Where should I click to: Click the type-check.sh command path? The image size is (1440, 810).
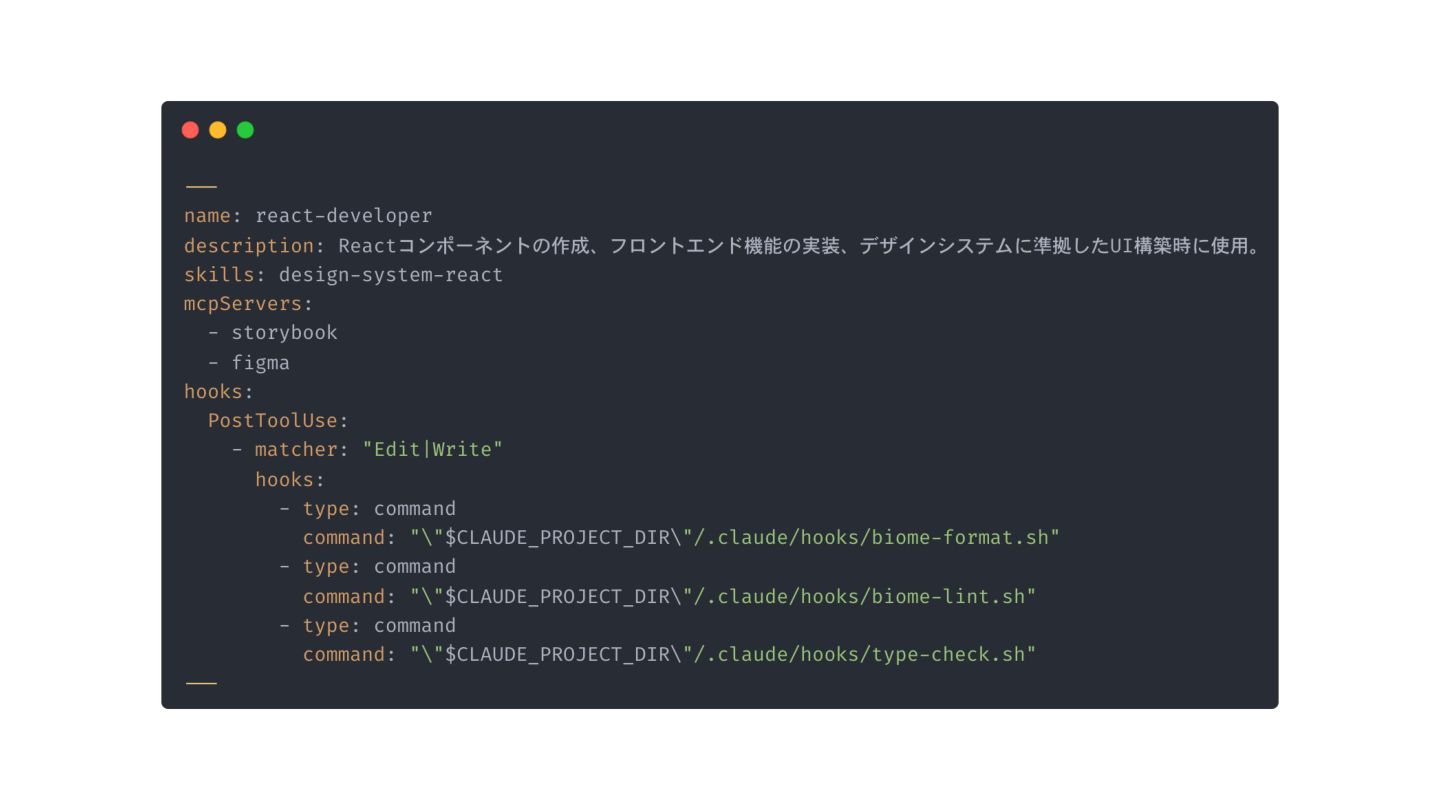(x=722, y=655)
